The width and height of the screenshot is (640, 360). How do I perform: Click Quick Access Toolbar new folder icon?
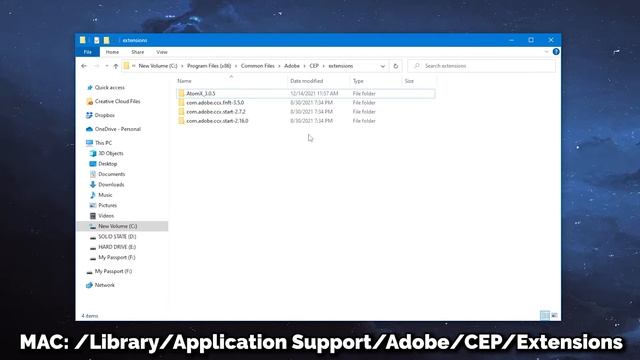click(107, 40)
